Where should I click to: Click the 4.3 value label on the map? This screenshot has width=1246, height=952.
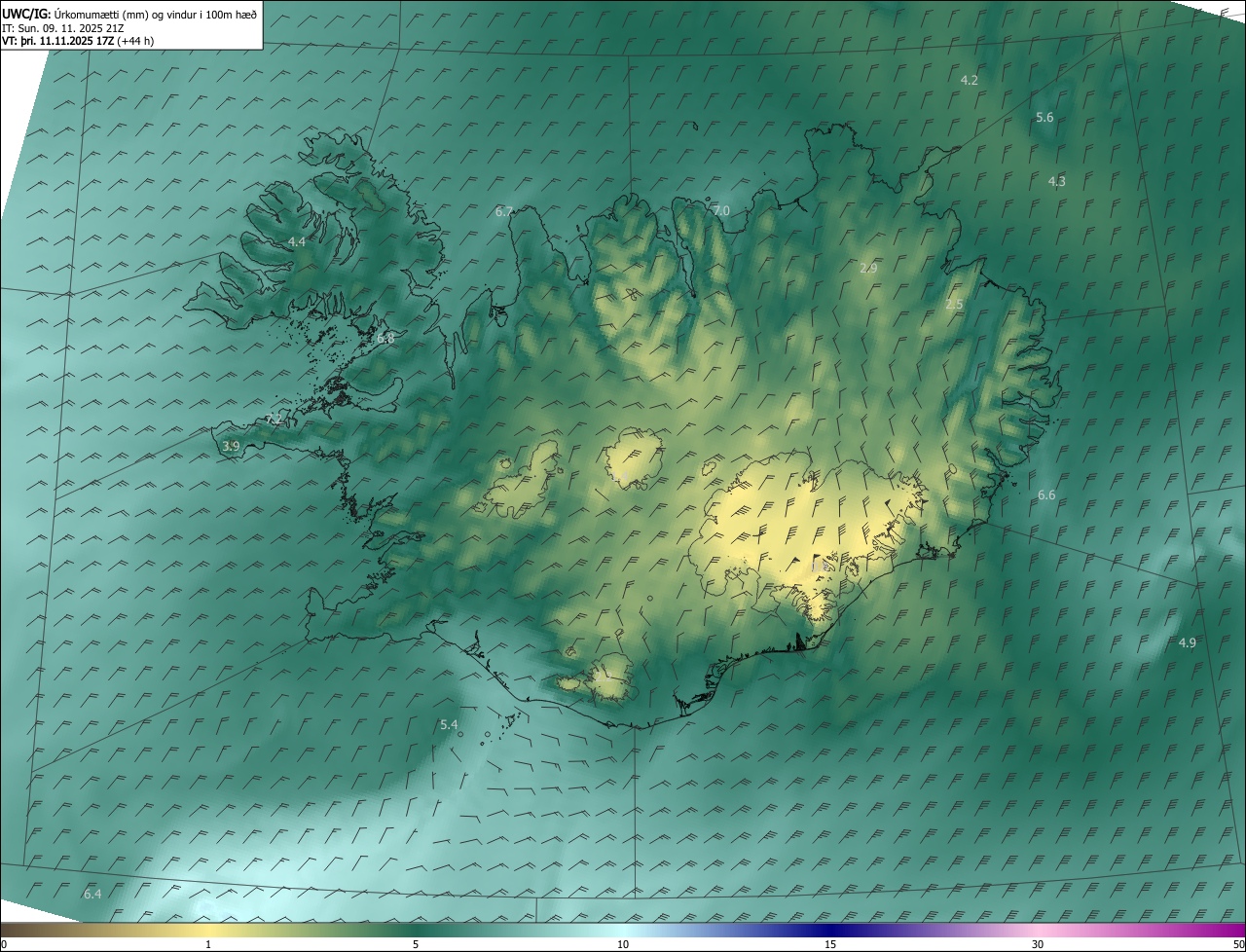pyautogui.click(x=1056, y=181)
